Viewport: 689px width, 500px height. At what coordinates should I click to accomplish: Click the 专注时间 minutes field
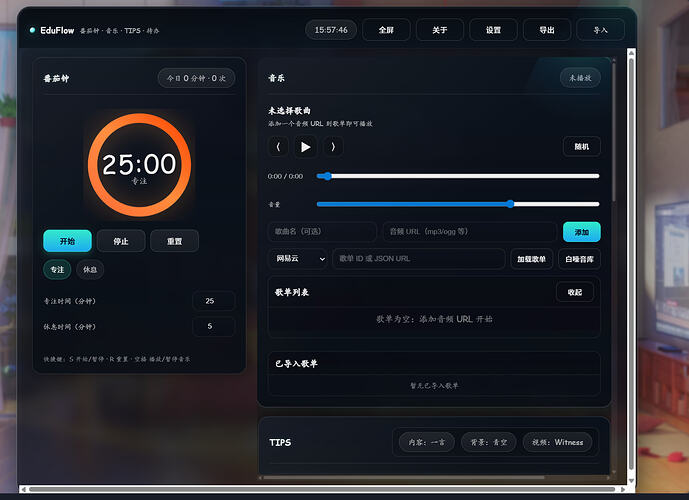[x=213, y=301]
